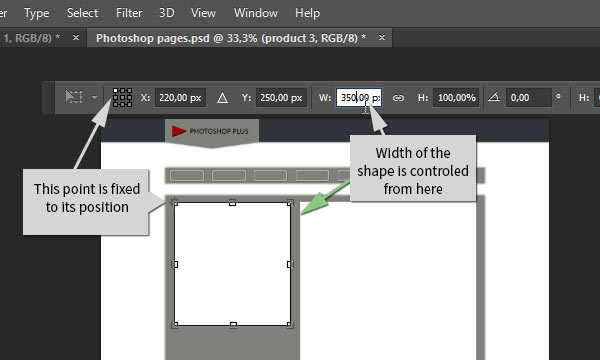Click the right-middle transform handle
Screen dimensions: 600x360
(x=290, y=264)
